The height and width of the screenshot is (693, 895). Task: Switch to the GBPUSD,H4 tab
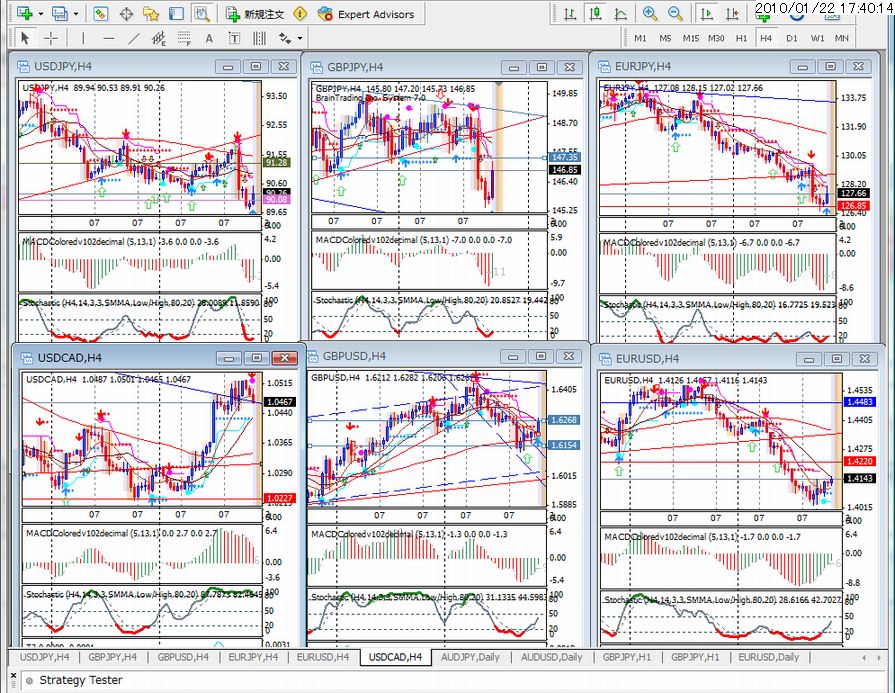click(x=183, y=657)
